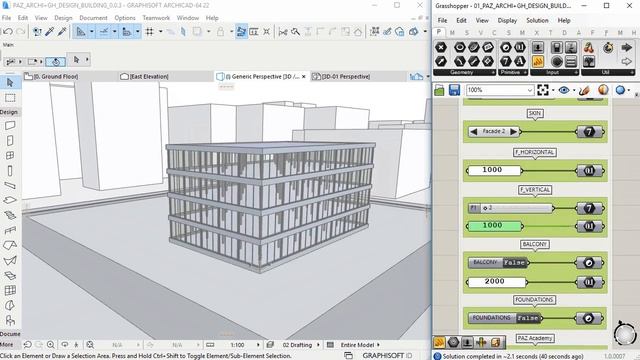The width and height of the screenshot is (640, 360).
Task: Click the sketch brush icon in Grasshopper
Action: coord(584,90)
